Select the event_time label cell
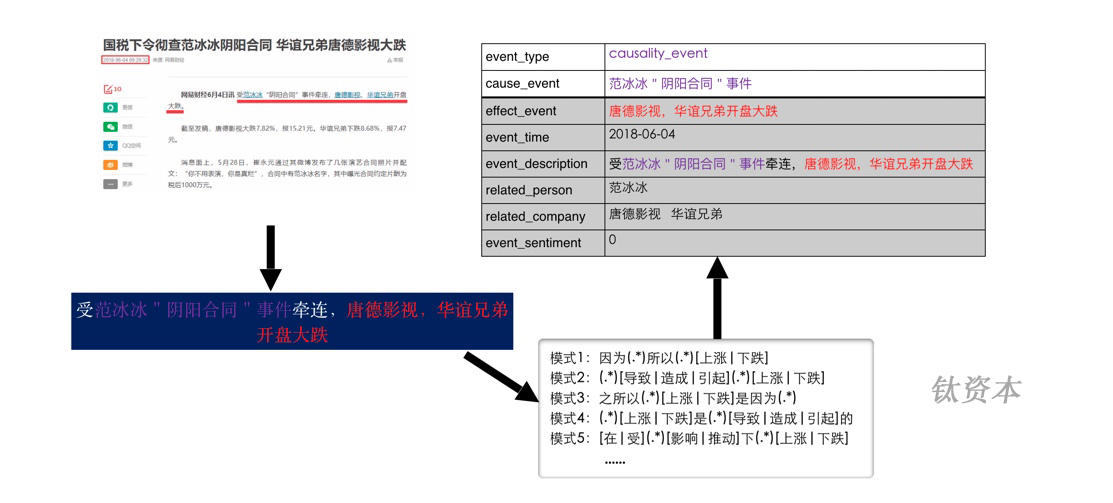 [x=542, y=137]
